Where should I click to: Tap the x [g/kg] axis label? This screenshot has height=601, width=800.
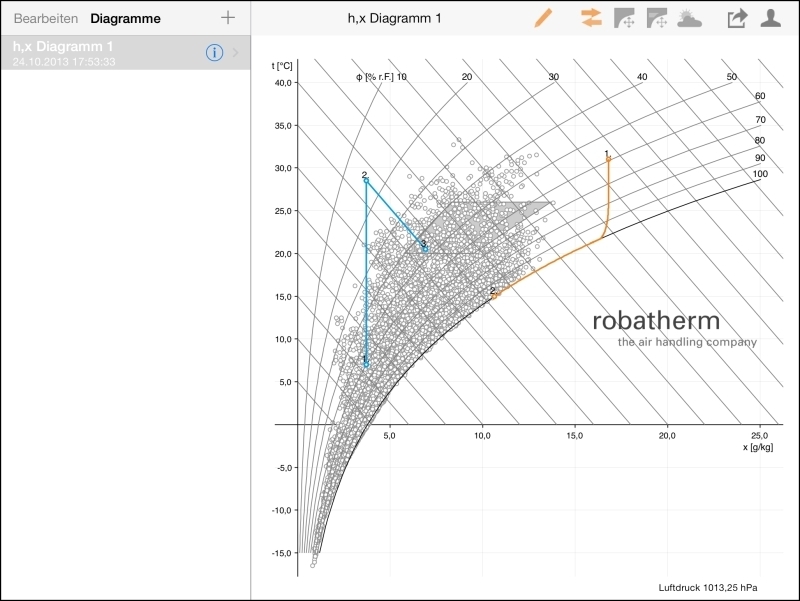click(x=758, y=447)
